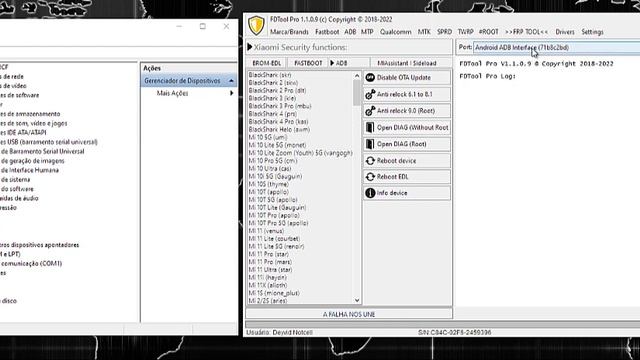Switch to the EROM-EDL tab
Screen dimensions: 640x360
[x=267, y=63]
